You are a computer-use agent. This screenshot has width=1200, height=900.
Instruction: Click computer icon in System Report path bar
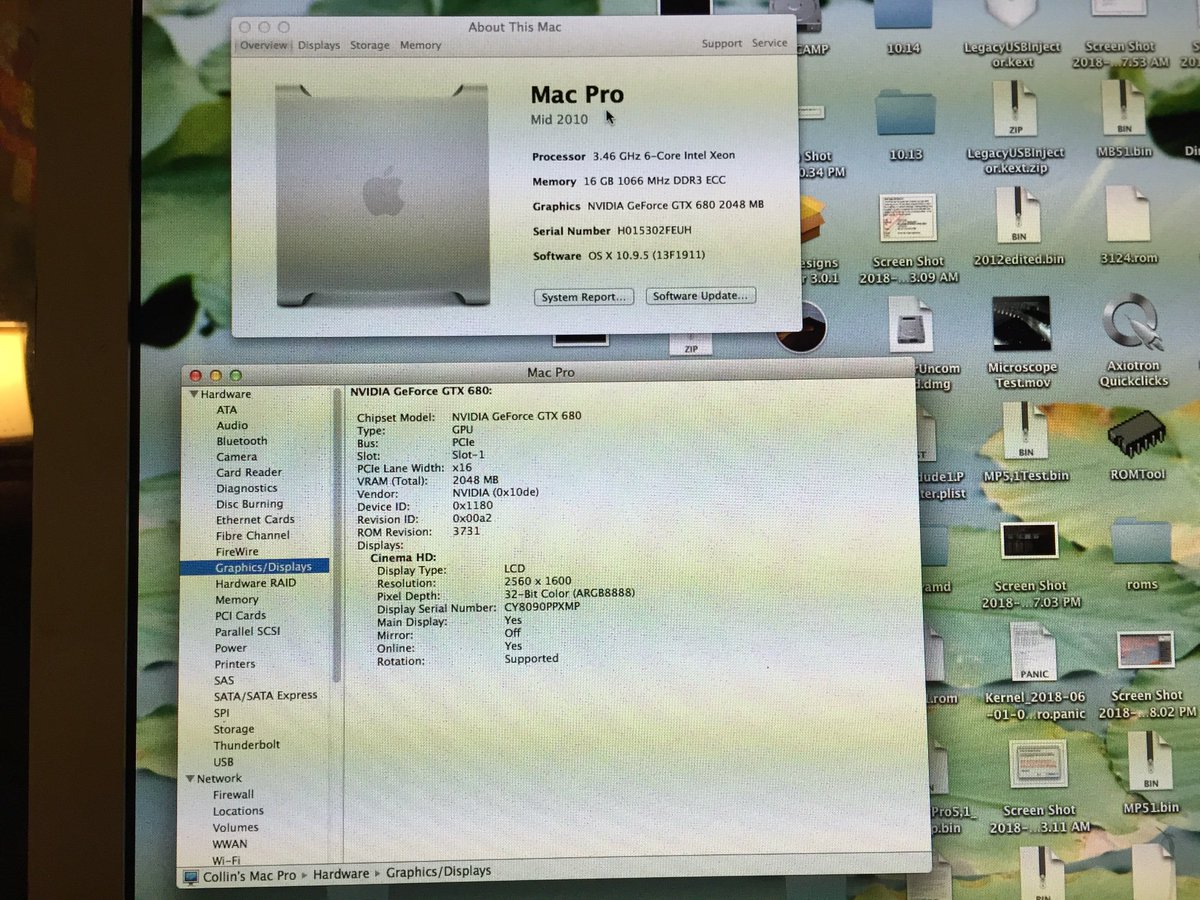click(191, 876)
